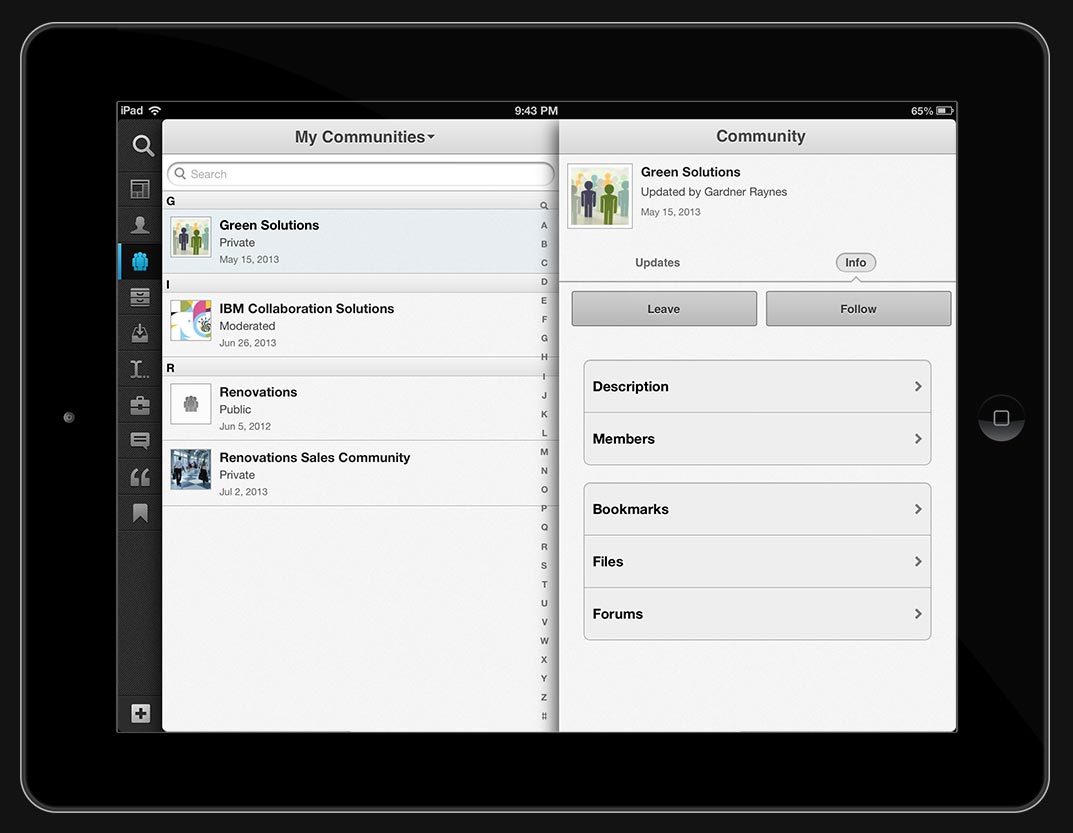
Task: Select the Info tab
Action: pos(855,263)
